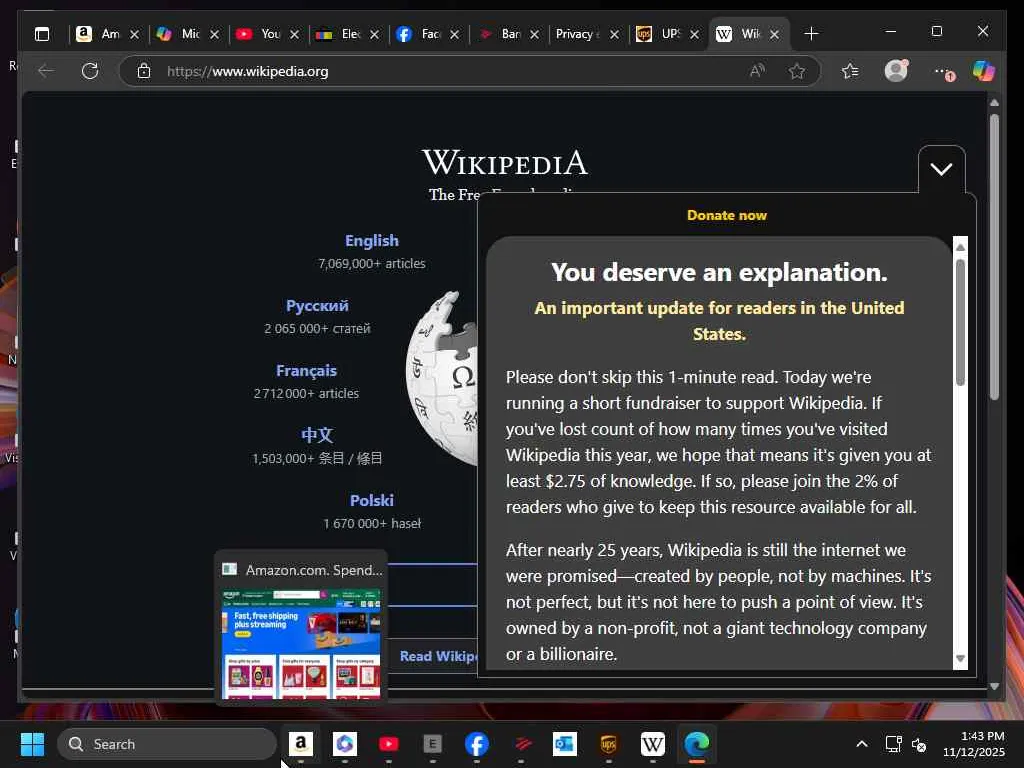Open the gray E app on taskbar
Viewport: 1024px width, 768px height.
[x=432, y=744]
